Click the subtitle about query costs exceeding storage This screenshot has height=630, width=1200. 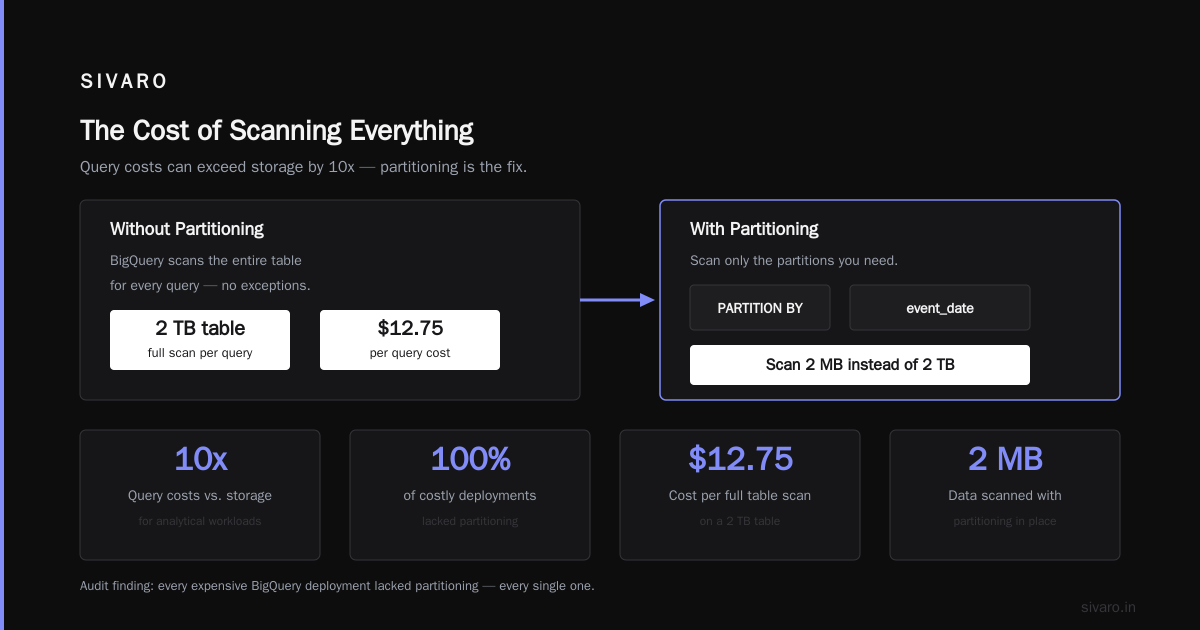tap(303, 166)
